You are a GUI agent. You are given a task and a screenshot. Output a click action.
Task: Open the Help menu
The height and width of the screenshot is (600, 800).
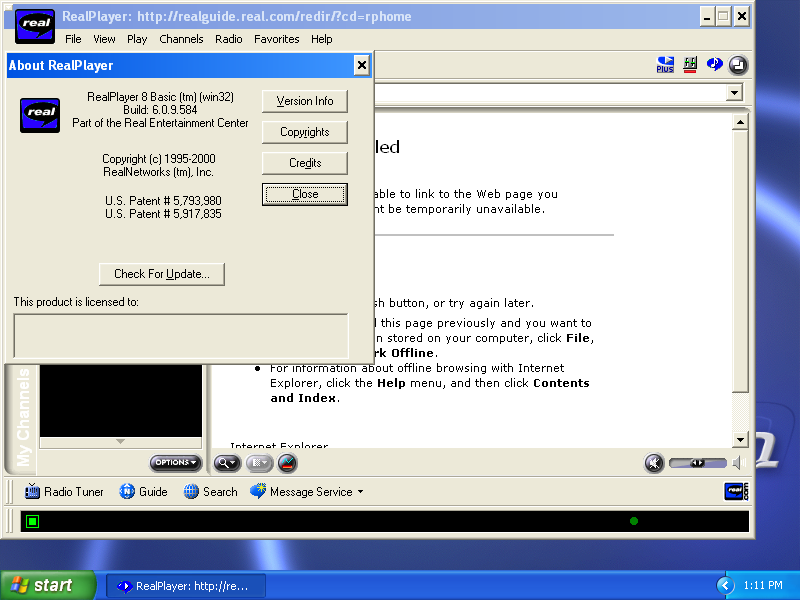tap(321, 39)
